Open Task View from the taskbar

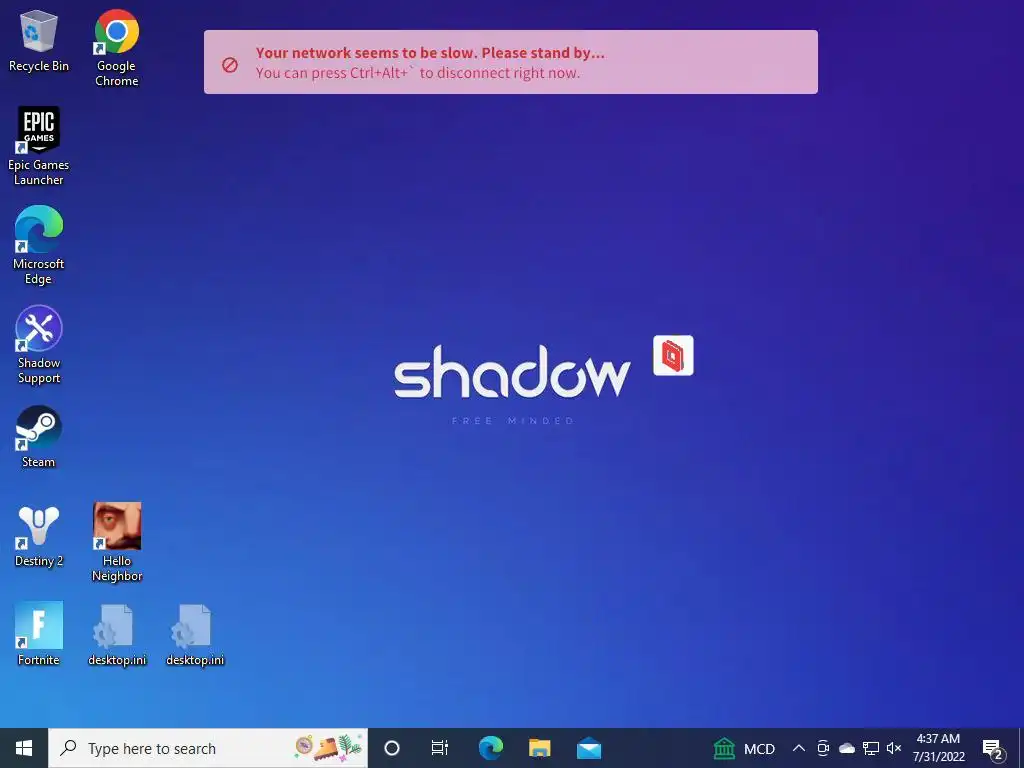(x=440, y=748)
